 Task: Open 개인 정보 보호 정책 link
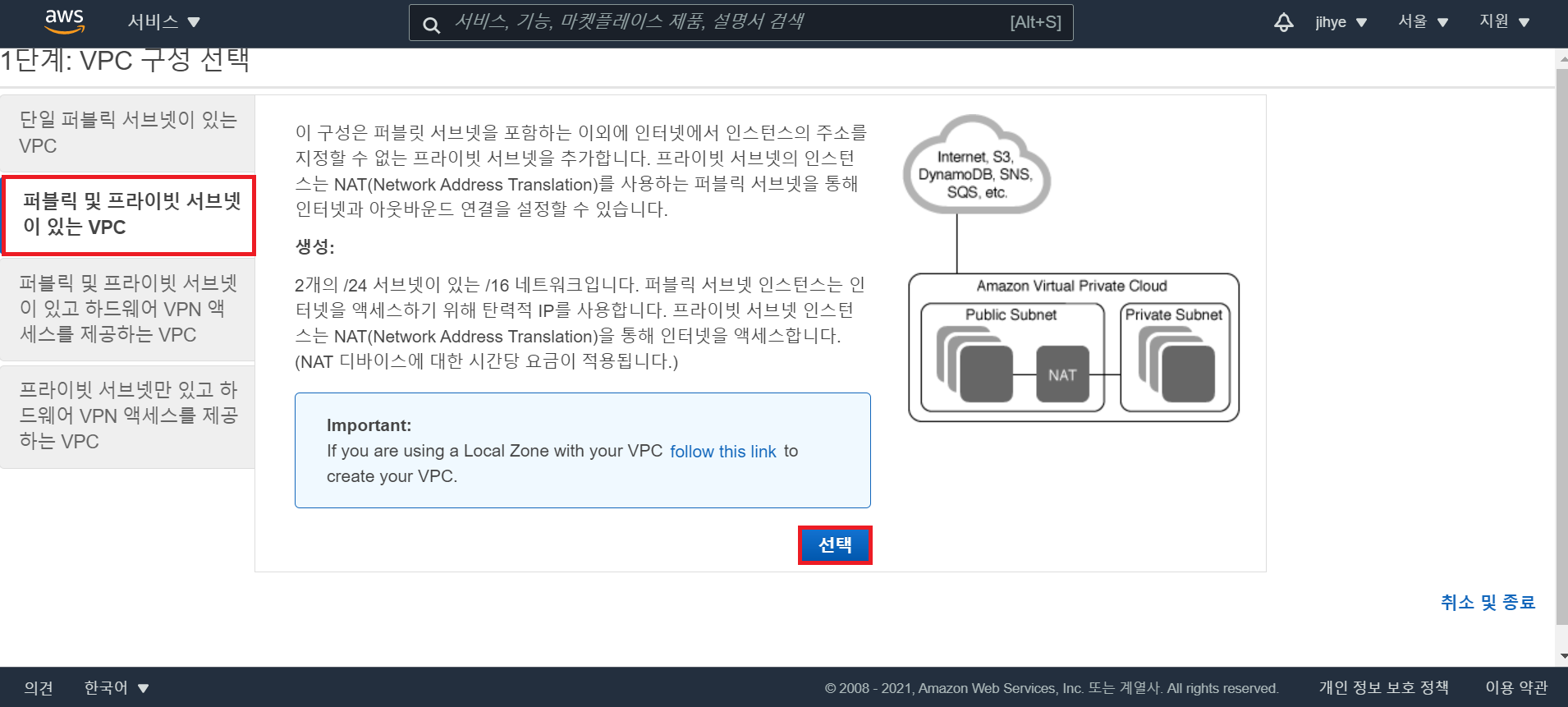(1383, 687)
